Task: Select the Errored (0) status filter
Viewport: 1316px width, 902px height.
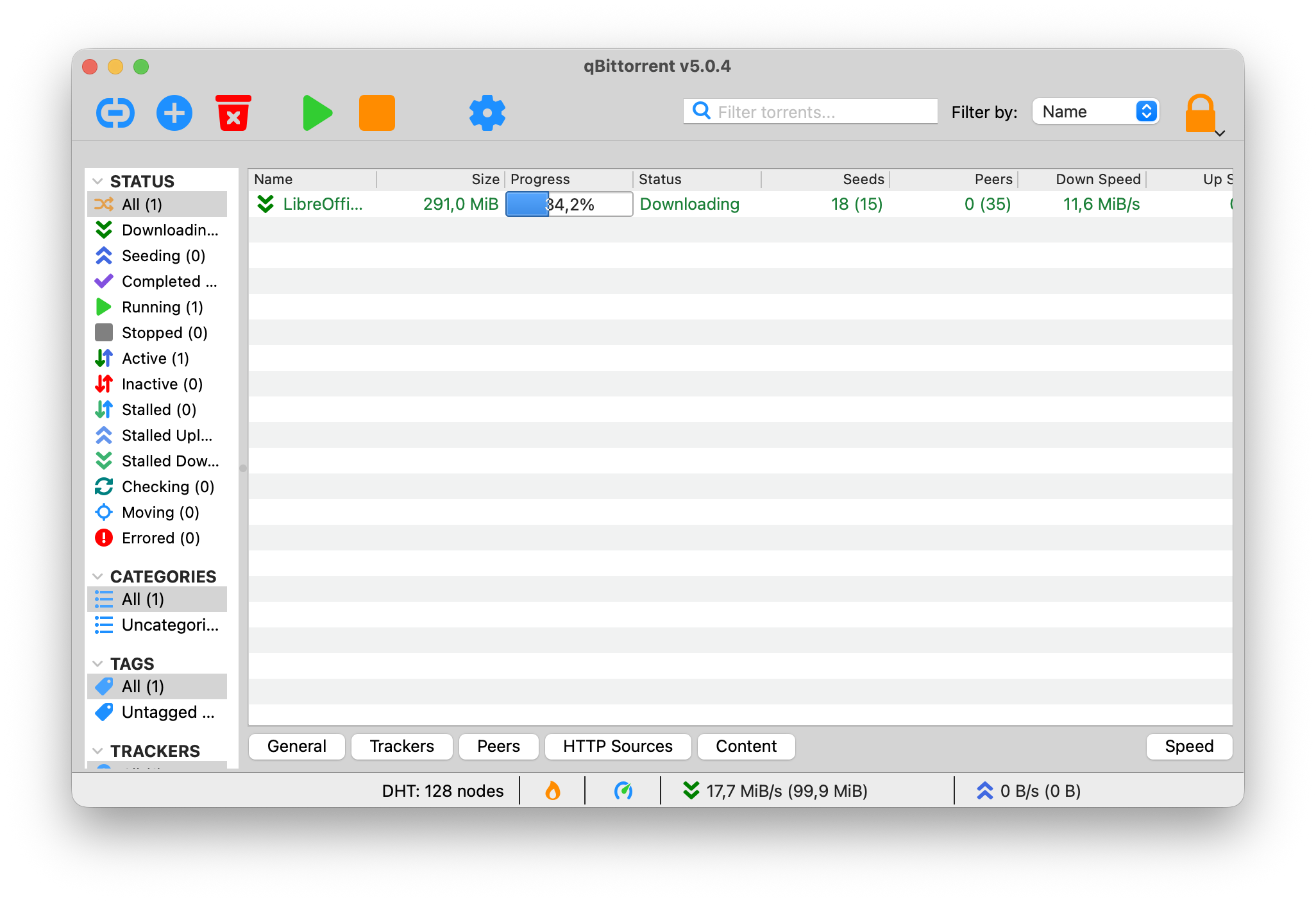Action: [x=157, y=538]
